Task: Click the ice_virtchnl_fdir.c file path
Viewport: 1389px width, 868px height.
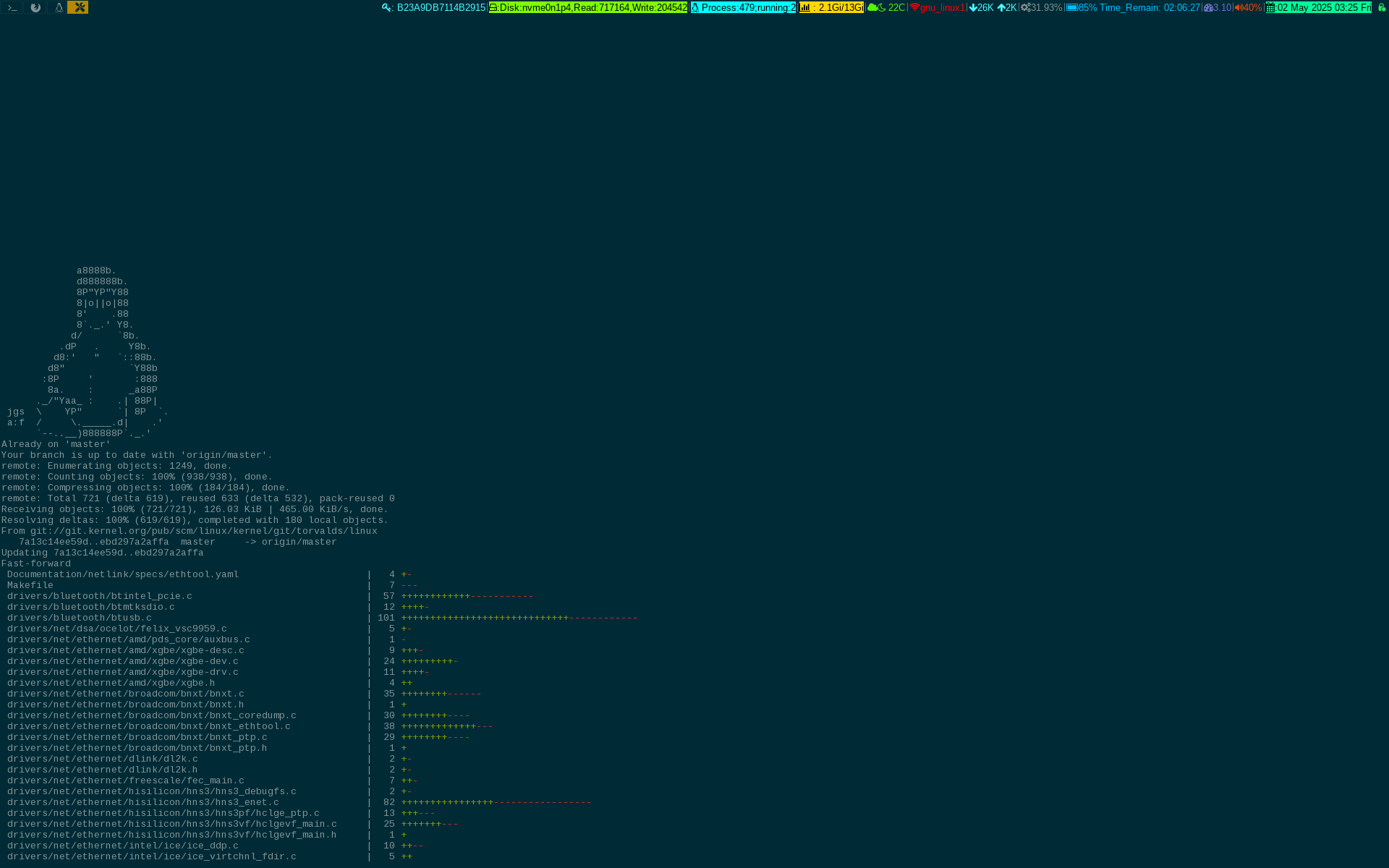Action: click(152, 856)
